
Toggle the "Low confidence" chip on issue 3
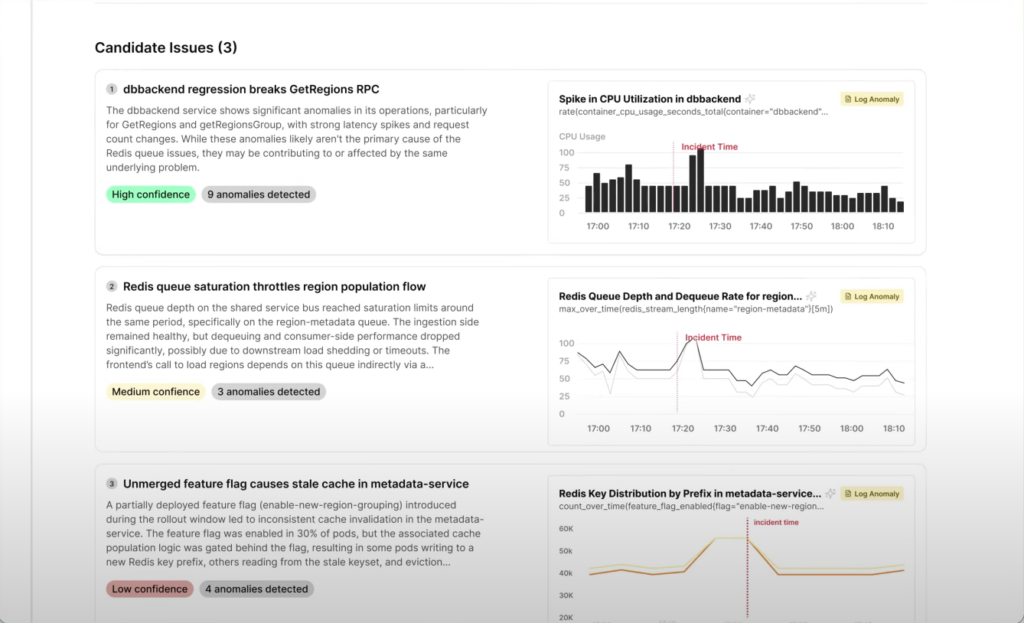click(x=149, y=589)
